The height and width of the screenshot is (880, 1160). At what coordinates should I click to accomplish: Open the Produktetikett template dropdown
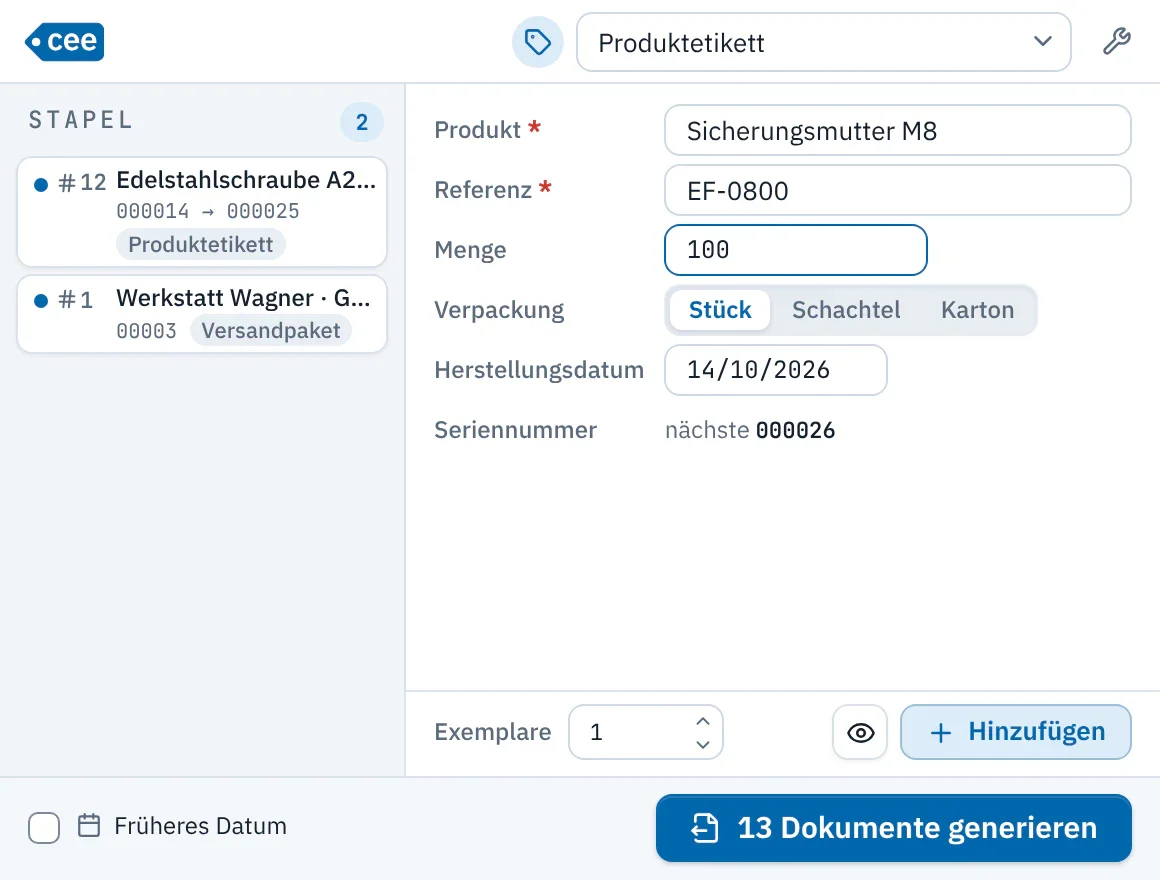pos(823,42)
